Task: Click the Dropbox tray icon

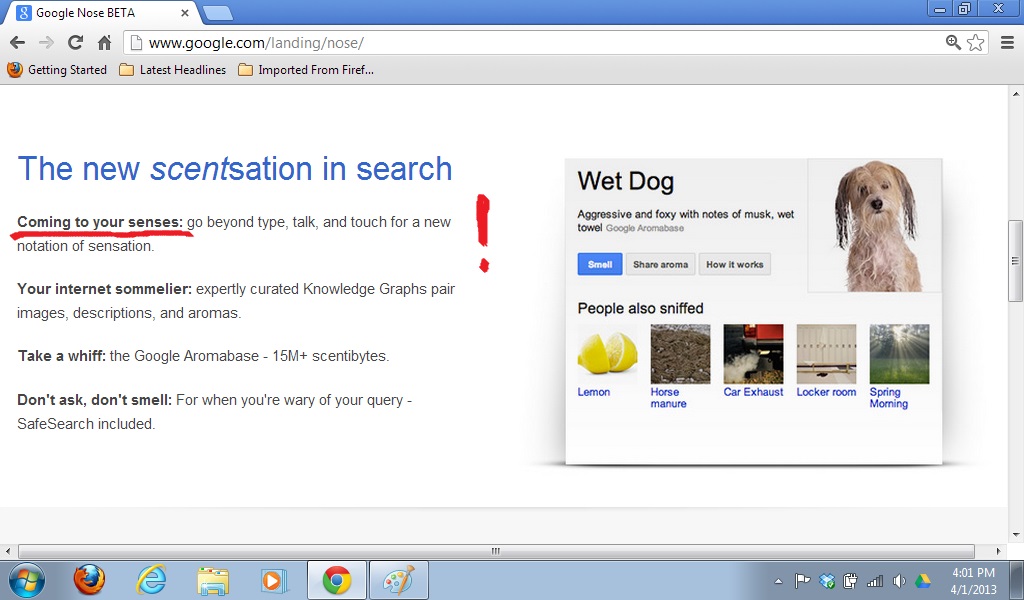Action: (x=827, y=580)
